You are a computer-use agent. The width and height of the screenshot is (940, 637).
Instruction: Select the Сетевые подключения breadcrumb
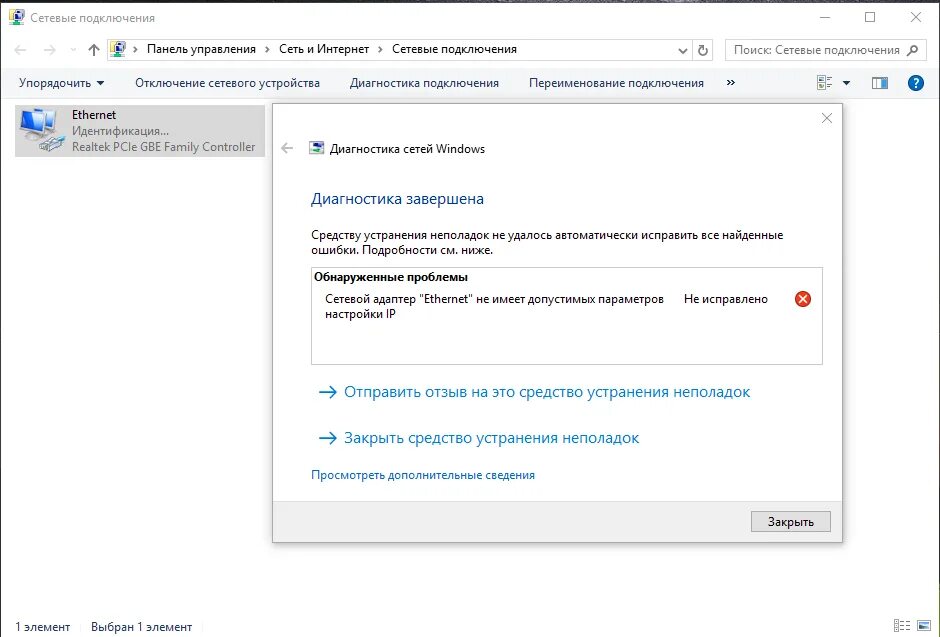[x=454, y=49]
